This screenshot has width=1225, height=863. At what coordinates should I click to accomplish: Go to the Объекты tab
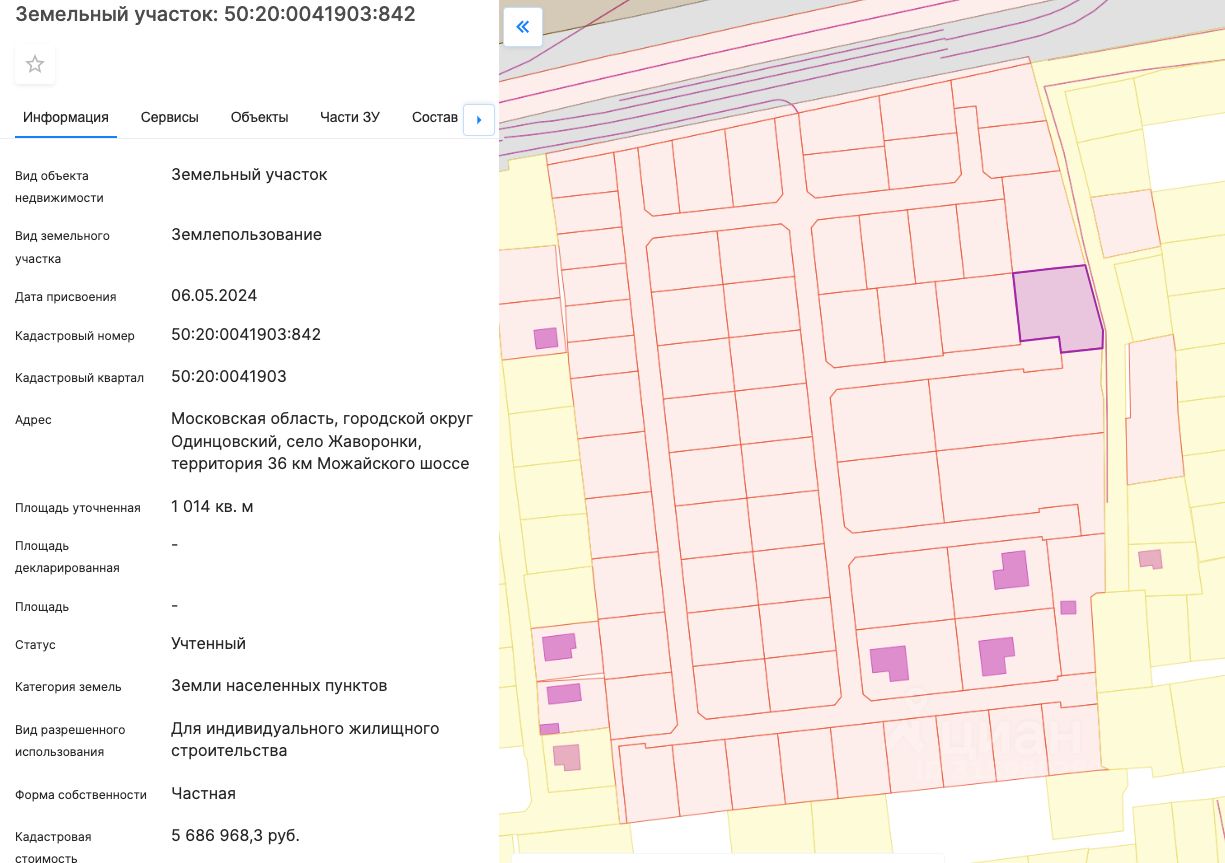tap(259, 117)
